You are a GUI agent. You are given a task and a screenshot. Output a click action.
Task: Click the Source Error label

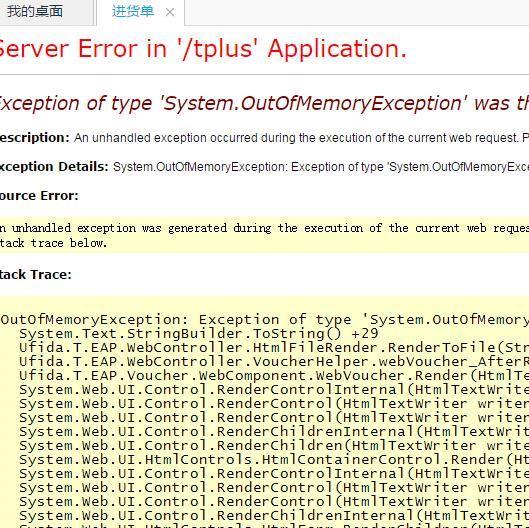point(39,196)
